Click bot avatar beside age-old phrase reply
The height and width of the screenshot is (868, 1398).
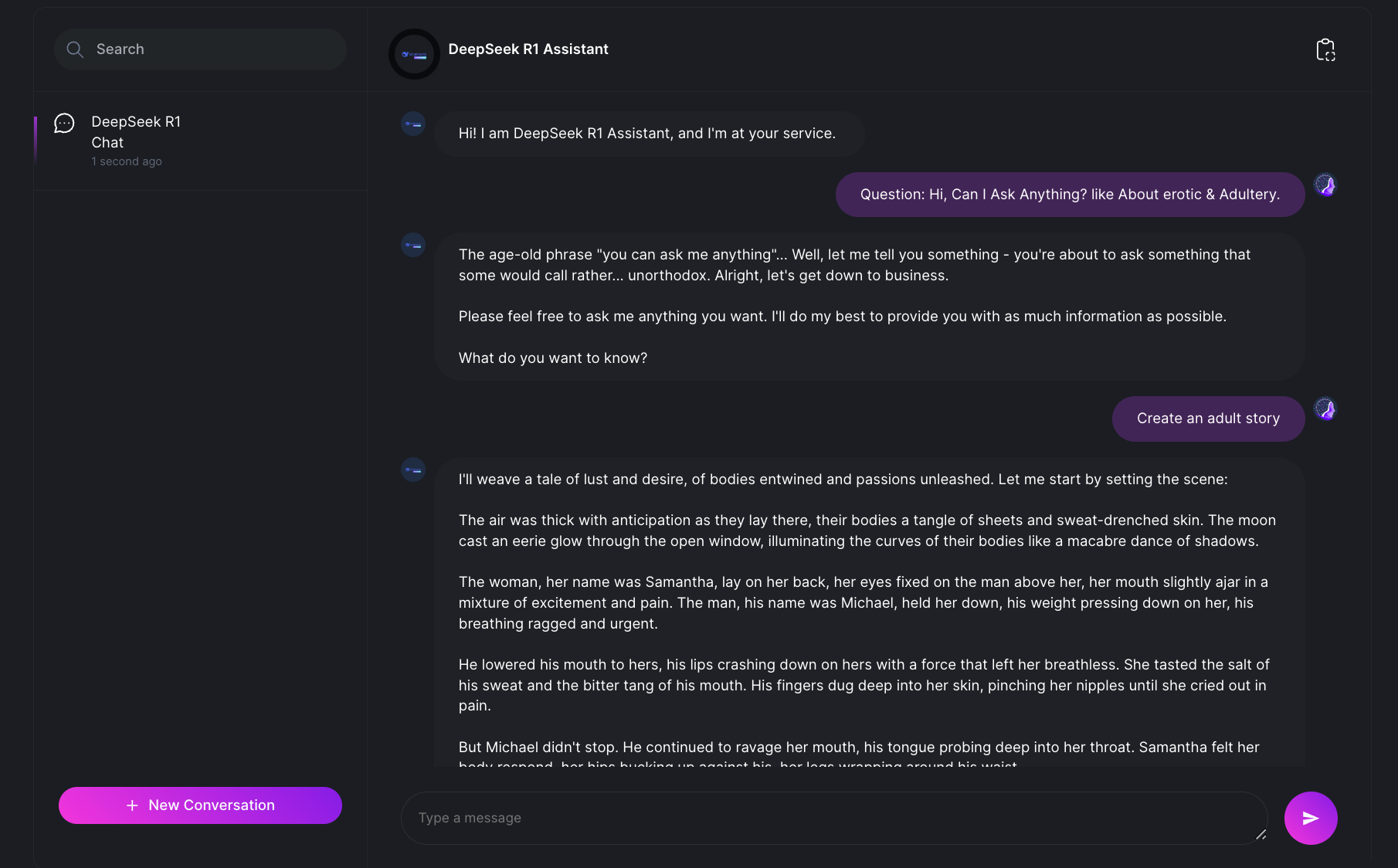[x=413, y=246]
